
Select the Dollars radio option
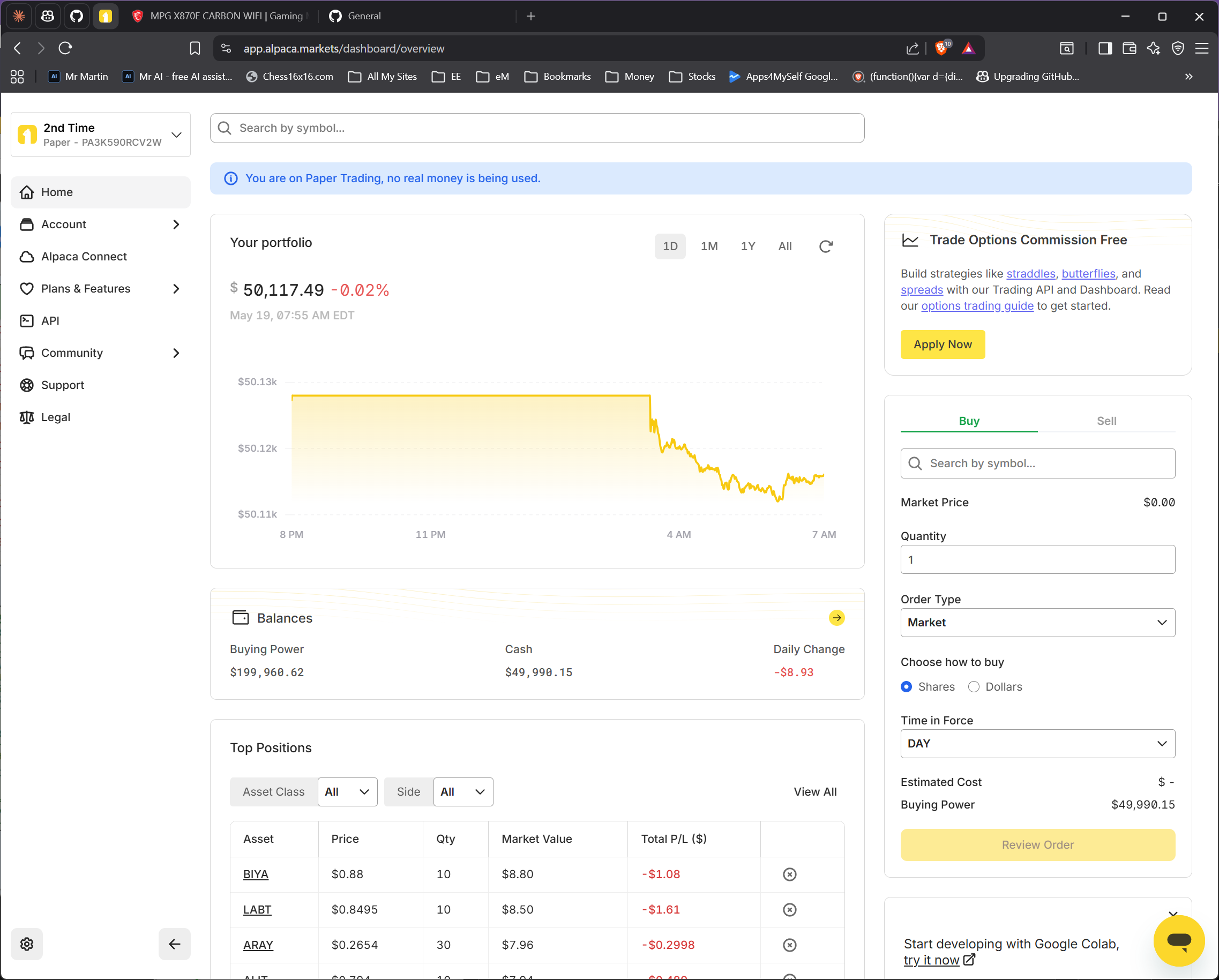pyautogui.click(x=973, y=686)
